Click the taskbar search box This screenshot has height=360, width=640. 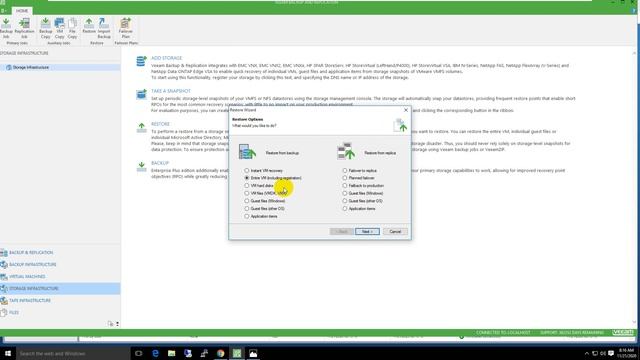[73, 353]
